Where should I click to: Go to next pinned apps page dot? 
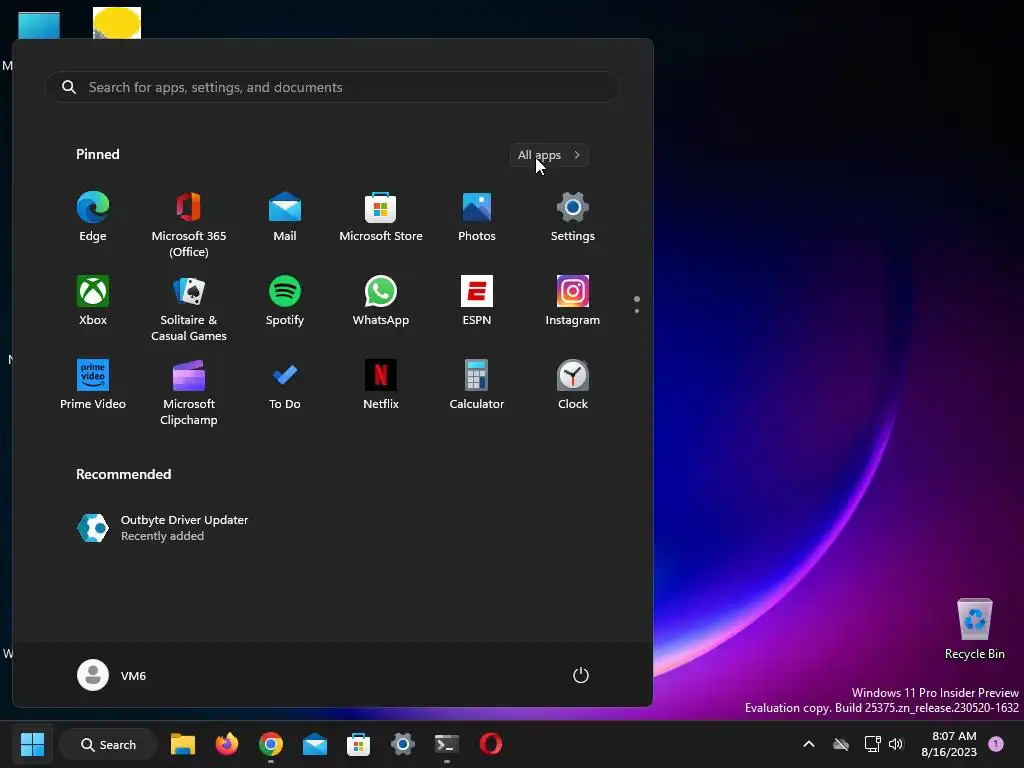[x=637, y=311]
